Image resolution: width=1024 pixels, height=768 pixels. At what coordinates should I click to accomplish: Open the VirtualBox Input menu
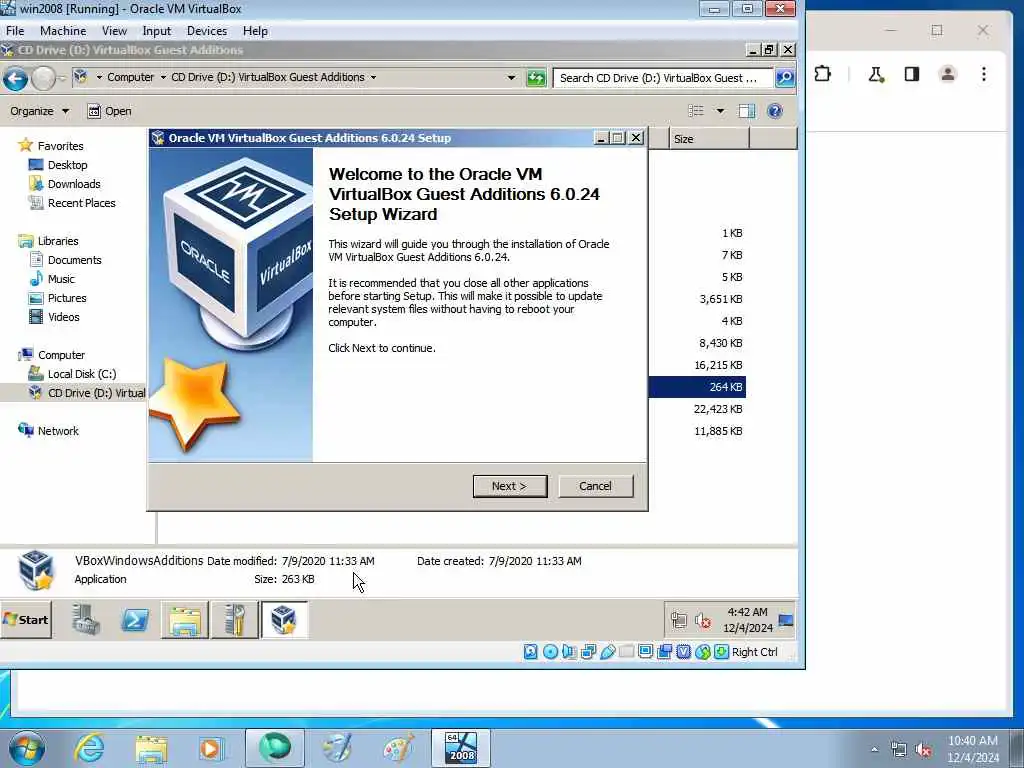tap(157, 31)
